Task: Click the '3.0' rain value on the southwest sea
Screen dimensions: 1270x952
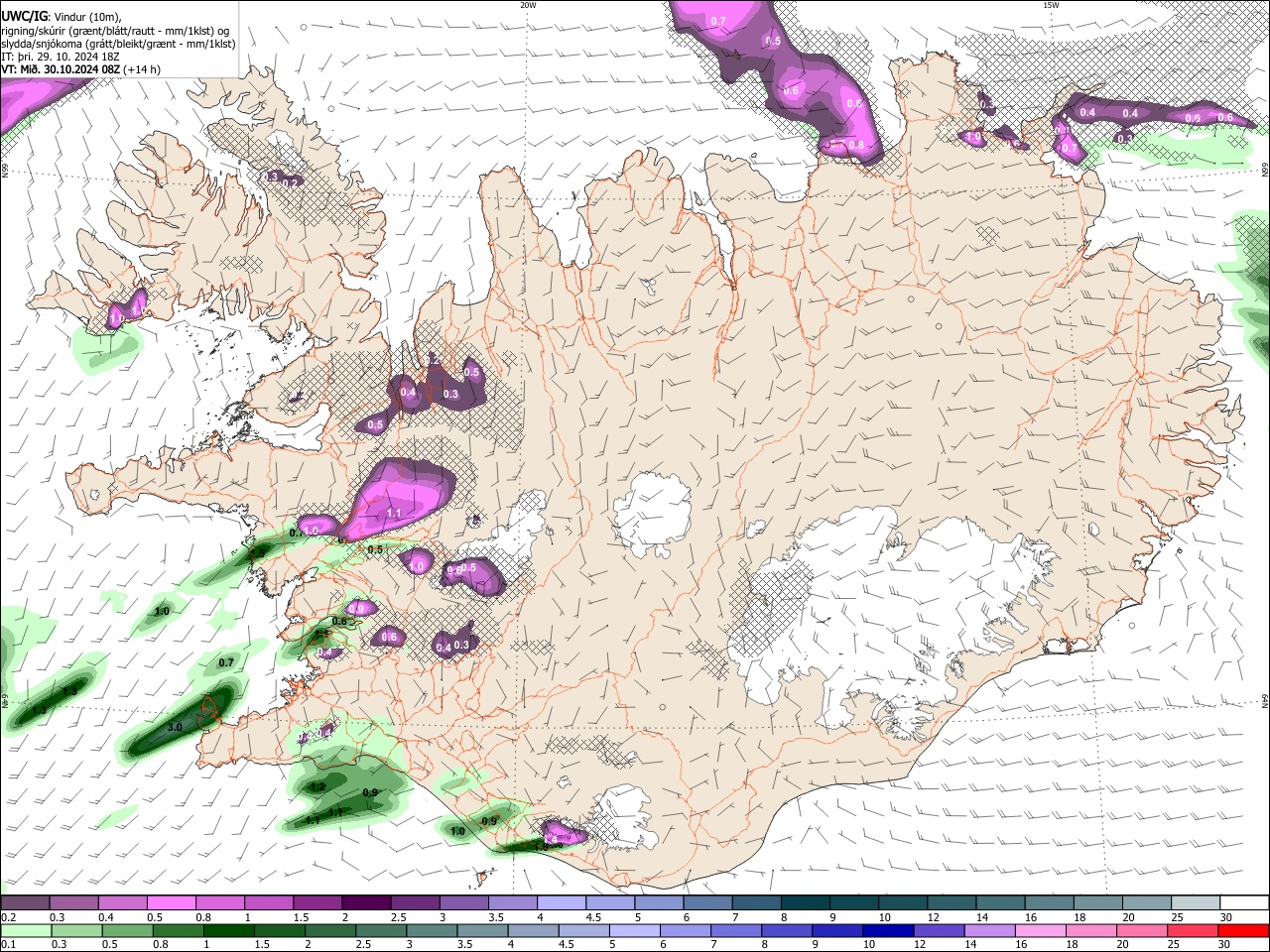Action: tap(176, 727)
